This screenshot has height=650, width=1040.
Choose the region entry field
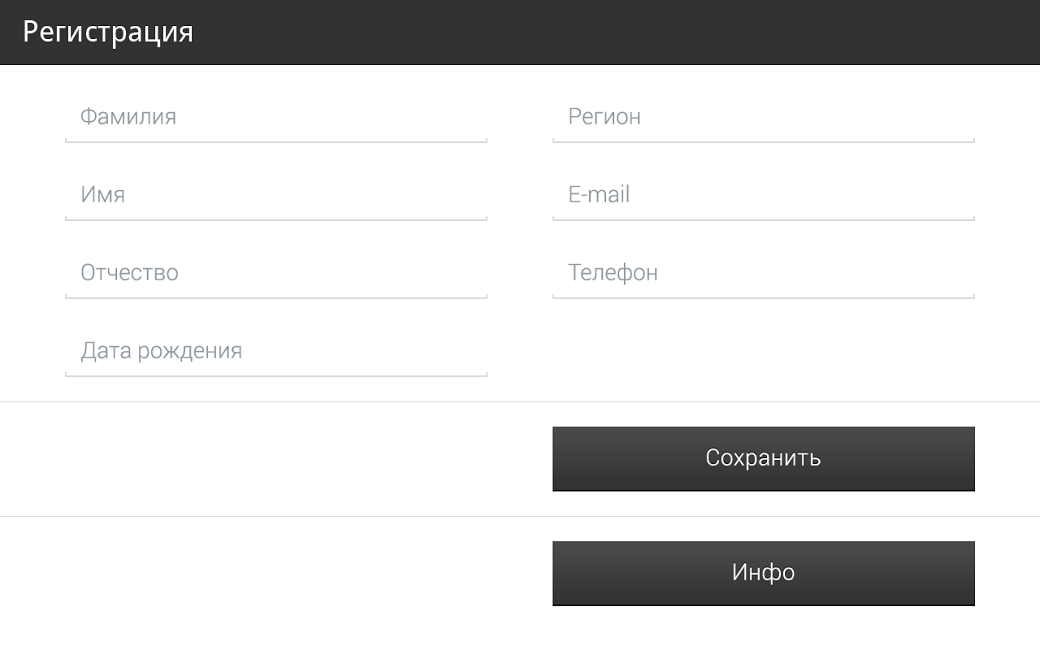tap(763, 117)
